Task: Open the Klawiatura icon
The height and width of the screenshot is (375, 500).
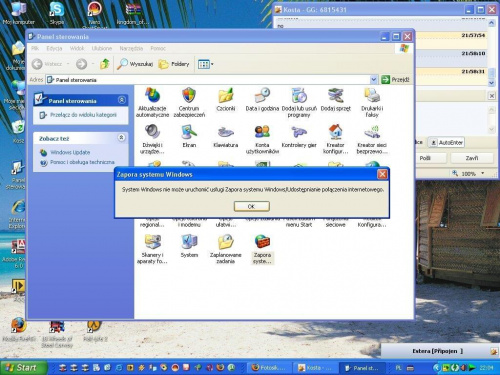Action: point(226,136)
